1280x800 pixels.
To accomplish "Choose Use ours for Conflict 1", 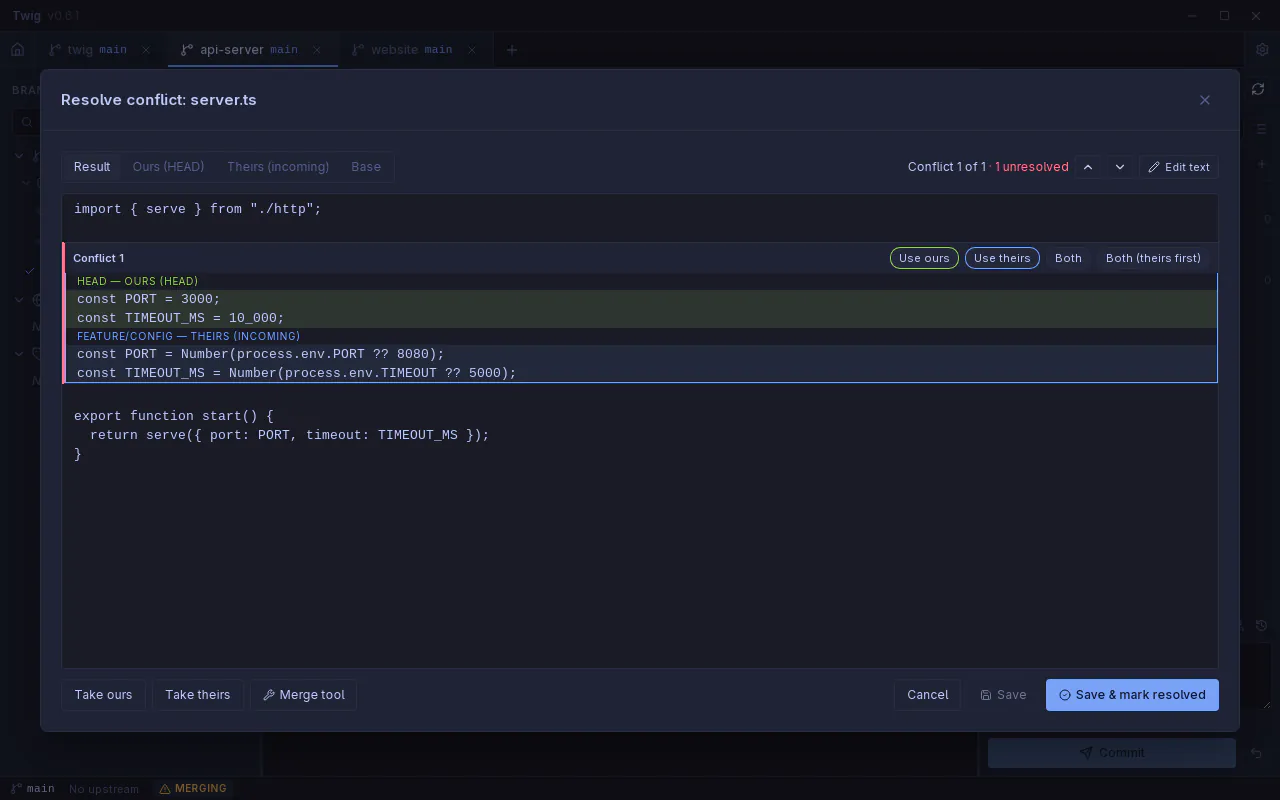I will pos(924,258).
